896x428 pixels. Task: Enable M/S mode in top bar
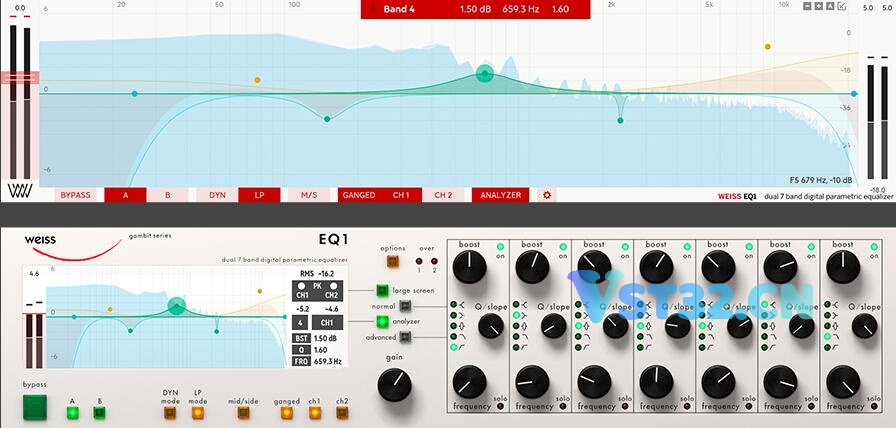click(x=309, y=195)
